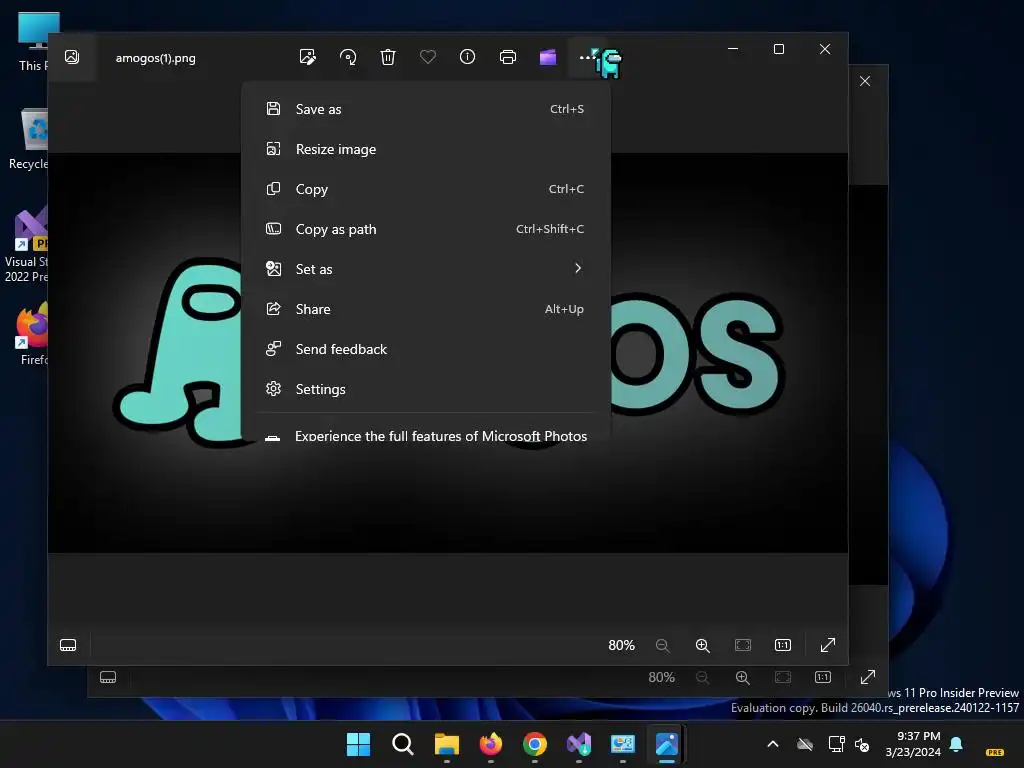Launch Google Chrome from the taskbar
This screenshot has height=768, width=1024.
(x=535, y=744)
